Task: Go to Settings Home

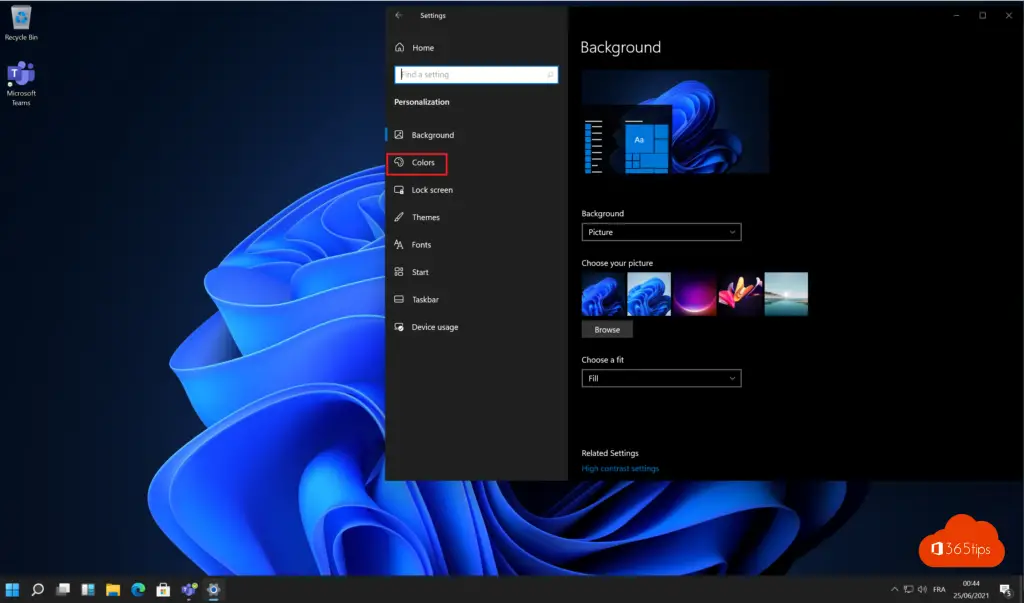Action: click(422, 48)
